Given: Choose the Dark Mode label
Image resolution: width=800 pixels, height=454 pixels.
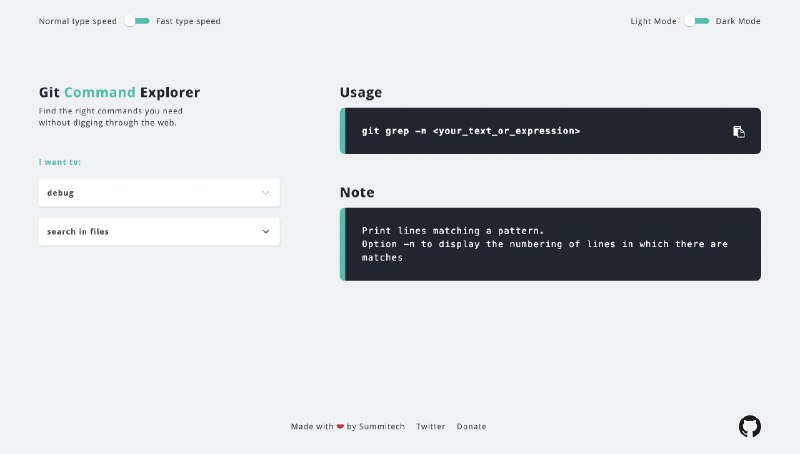Looking at the screenshot, I should click(x=738, y=21).
